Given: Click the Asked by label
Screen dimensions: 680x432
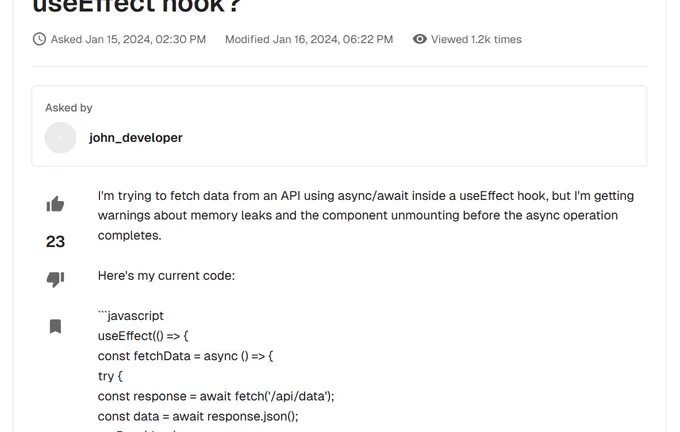Looking at the screenshot, I should [x=69, y=108].
